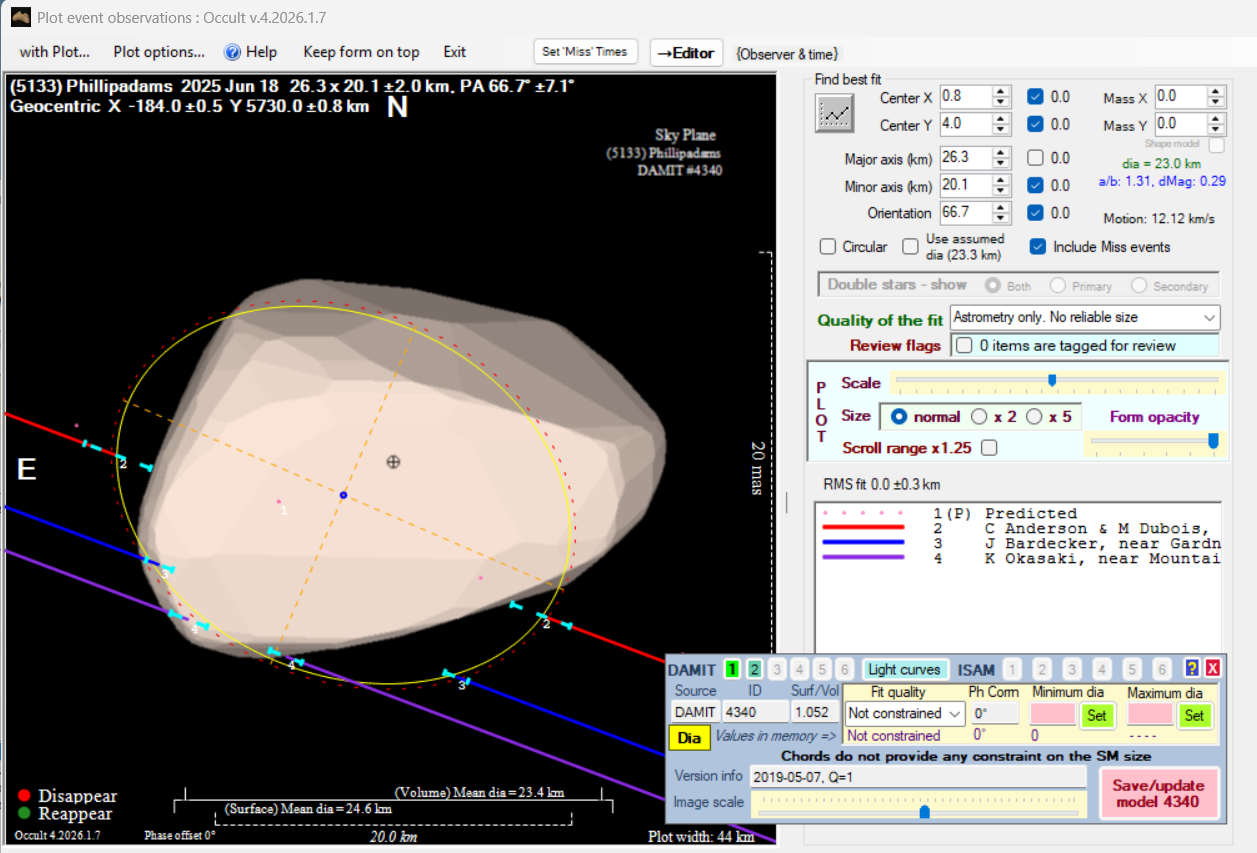
Task: Select ISAM shape model 5
Action: pos(1132,669)
